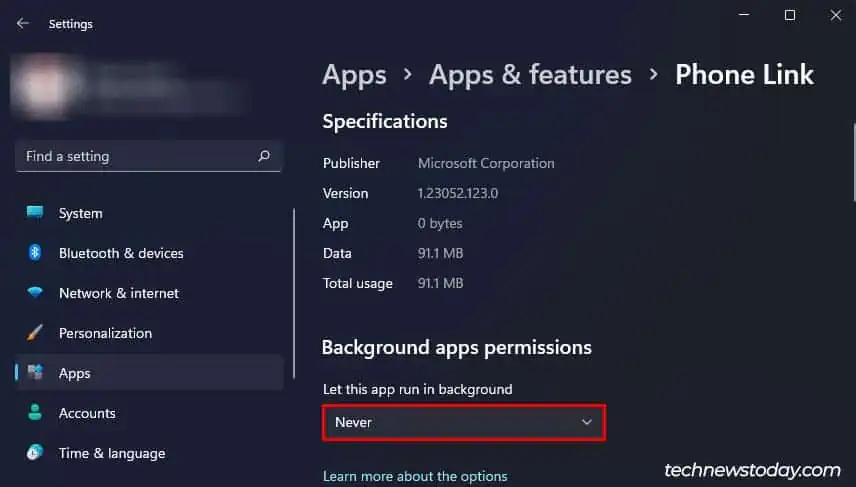Navigate to Apps & features breadcrumb
This screenshot has height=487, width=856.
point(530,74)
